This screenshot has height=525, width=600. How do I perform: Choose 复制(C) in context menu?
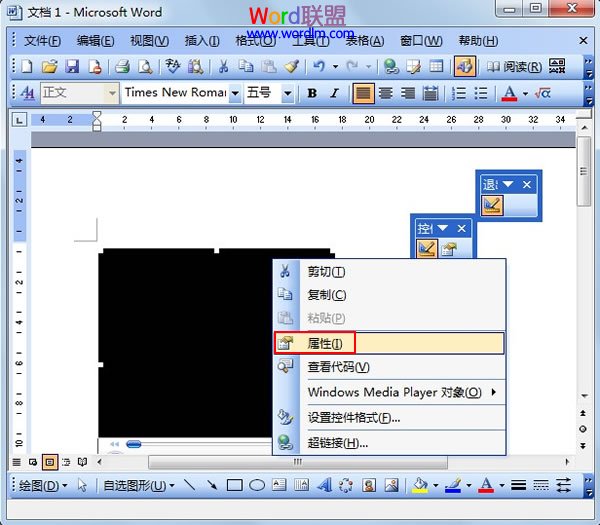pyautogui.click(x=390, y=295)
